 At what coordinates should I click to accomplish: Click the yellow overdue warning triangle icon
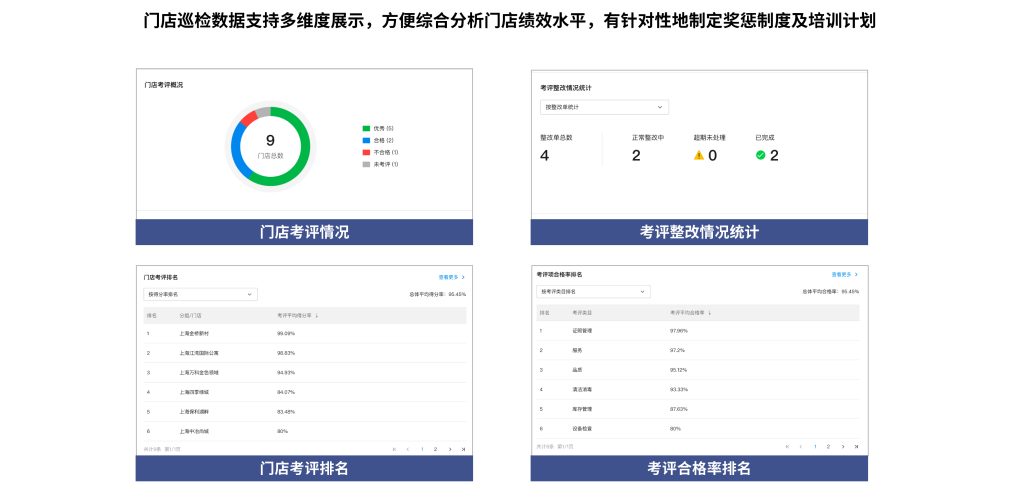pos(699,155)
